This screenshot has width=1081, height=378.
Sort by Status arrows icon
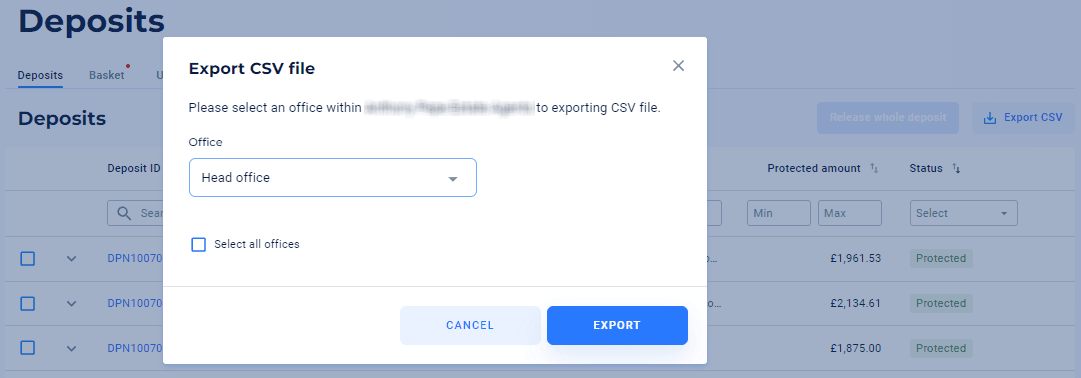[956, 168]
